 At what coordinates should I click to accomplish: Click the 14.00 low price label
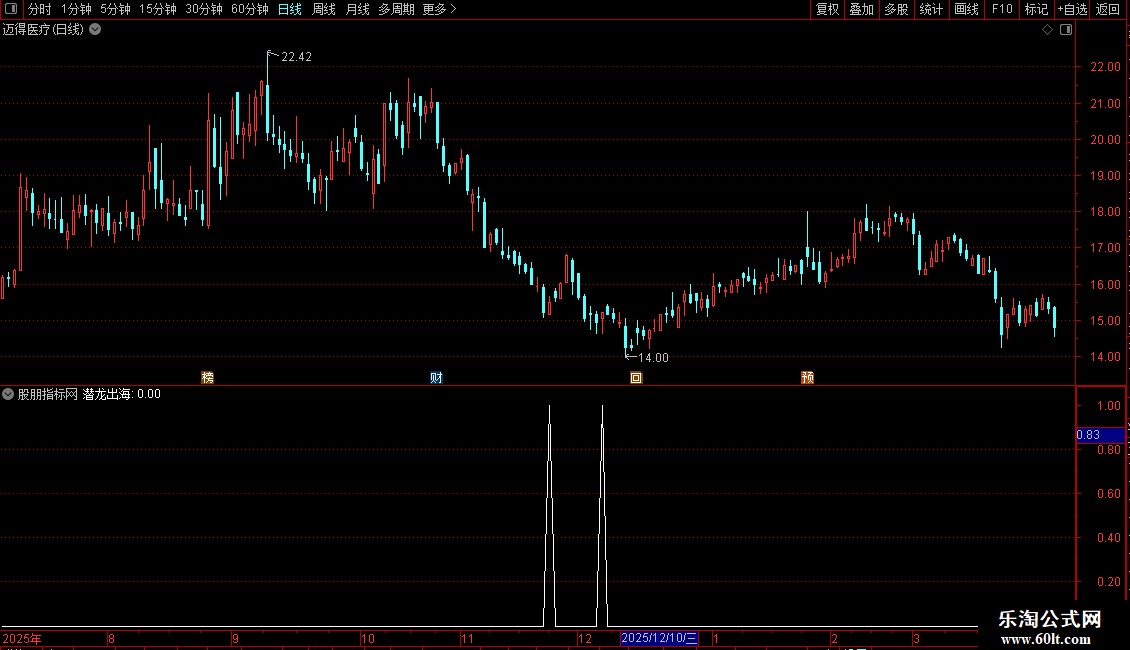tap(653, 357)
